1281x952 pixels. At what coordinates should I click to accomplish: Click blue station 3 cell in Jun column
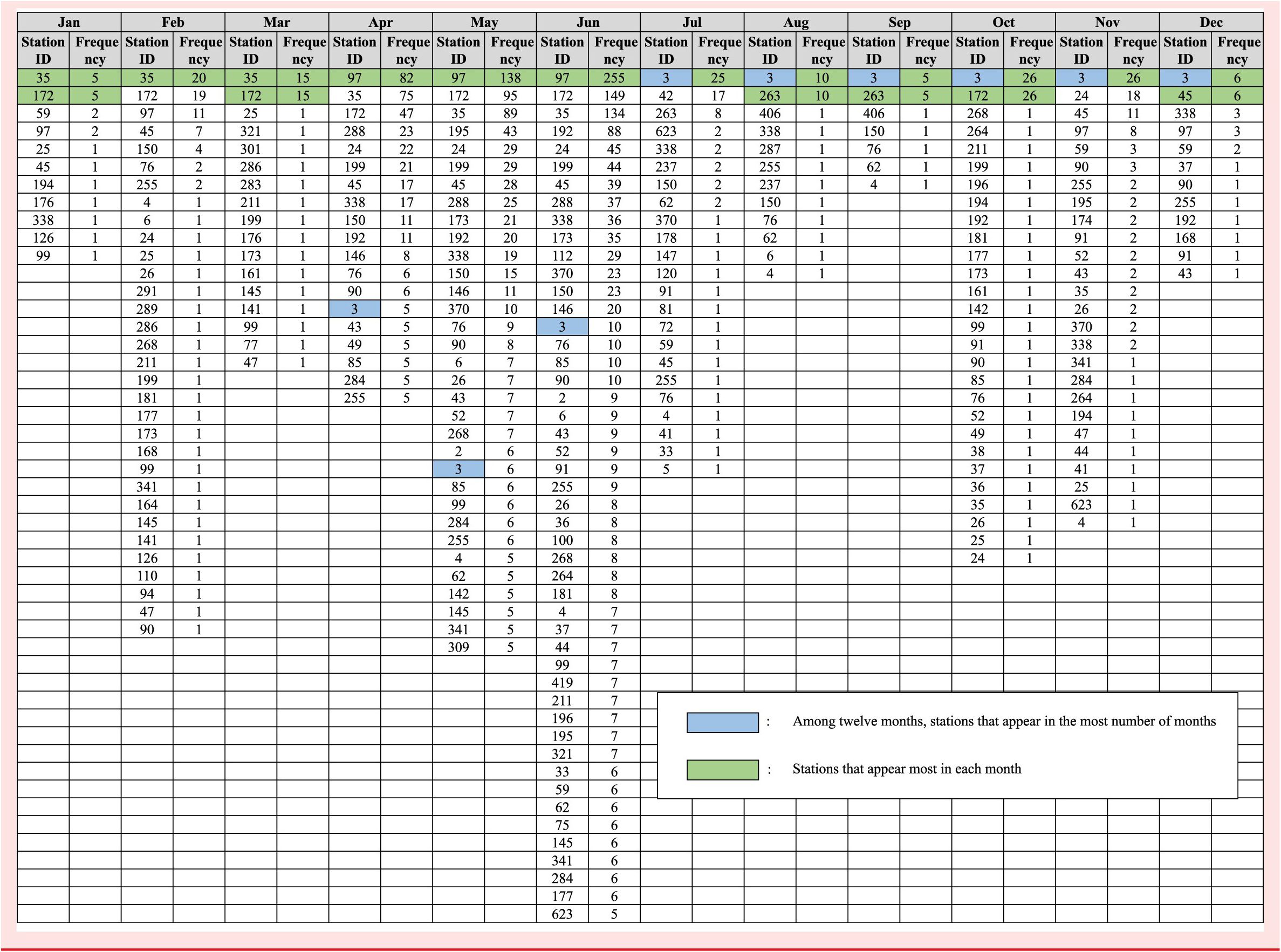pos(562,327)
